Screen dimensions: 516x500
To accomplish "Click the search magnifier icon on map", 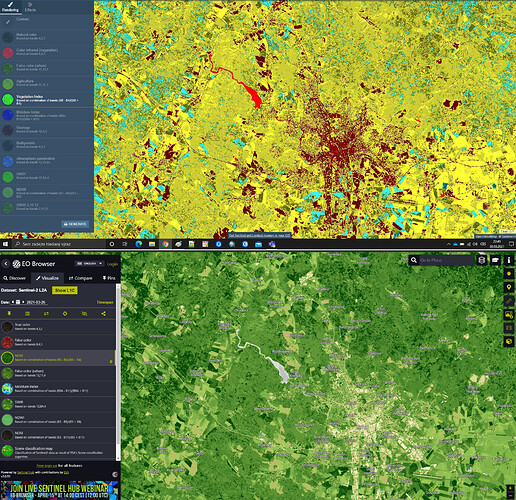I will point(414,260).
